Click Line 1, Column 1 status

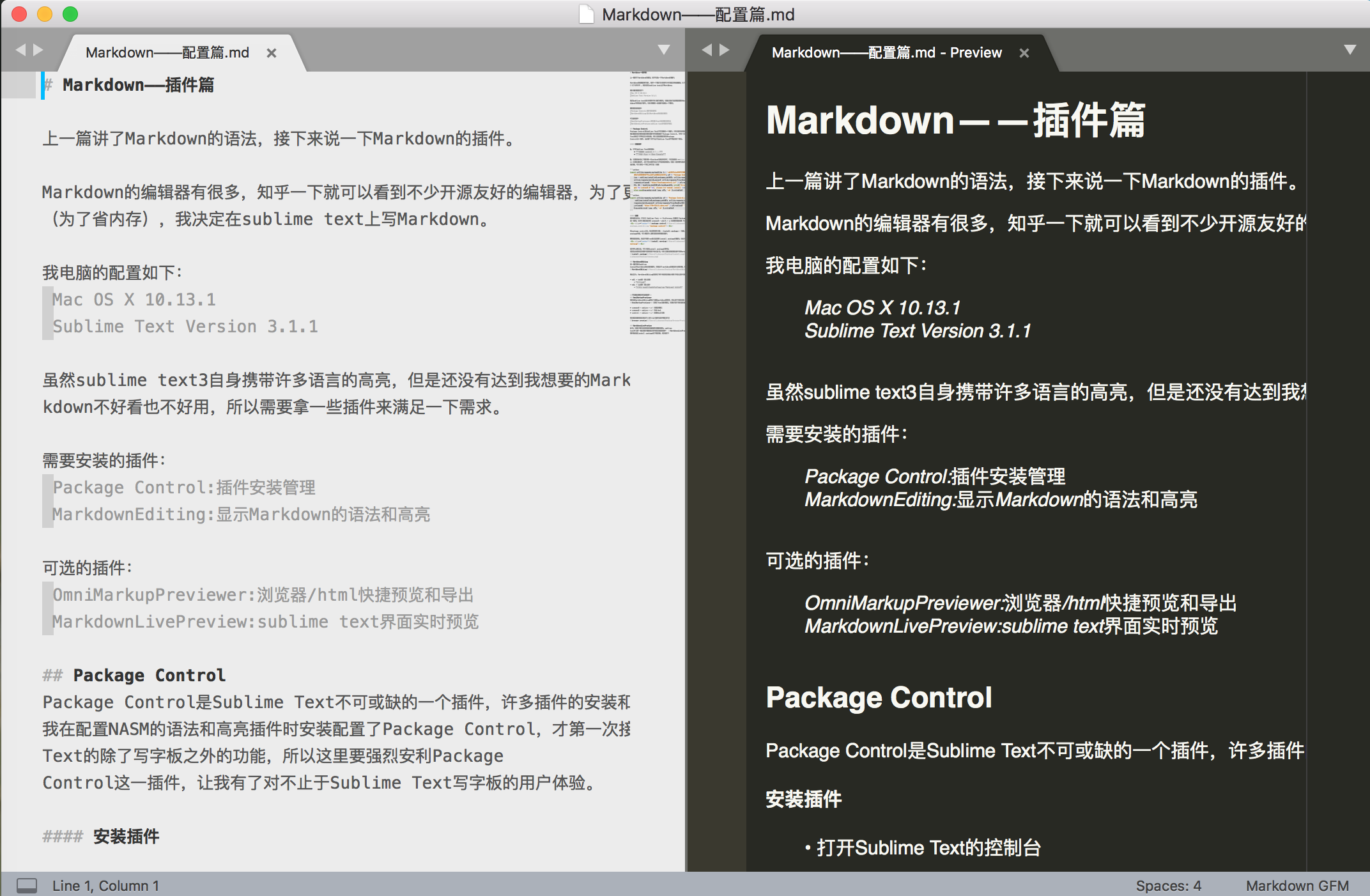coord(105,885)
